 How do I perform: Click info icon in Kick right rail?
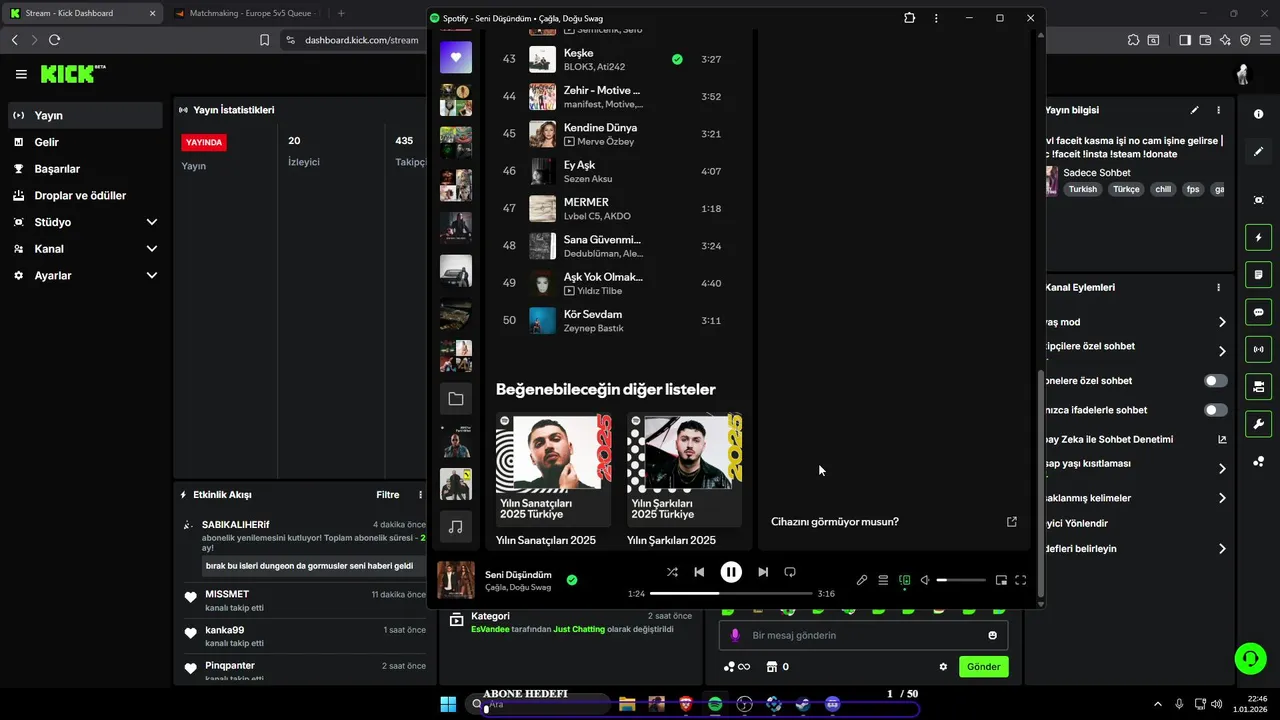1258,114
